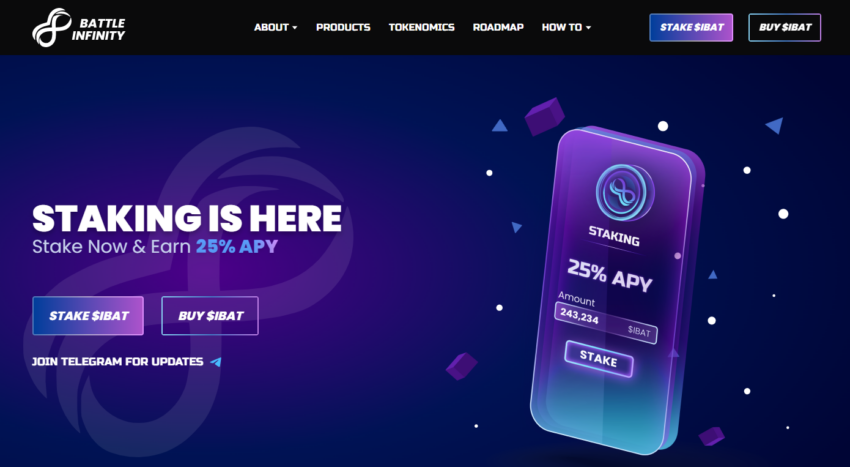850x467 pixels.
Task: Click the amount field showing 243,234
Action: (606, 323)
